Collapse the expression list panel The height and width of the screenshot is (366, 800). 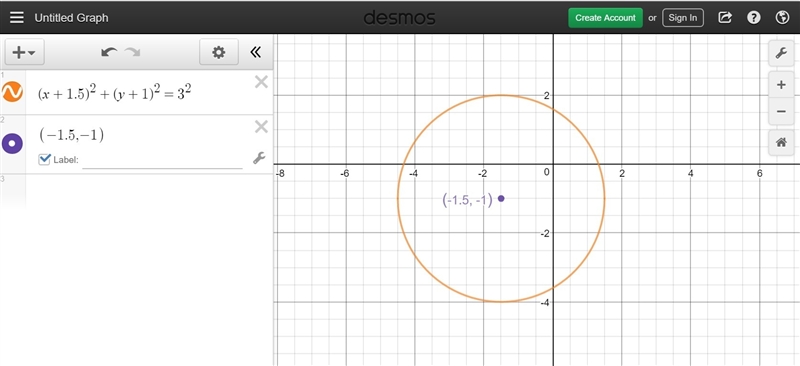(256, 52)
